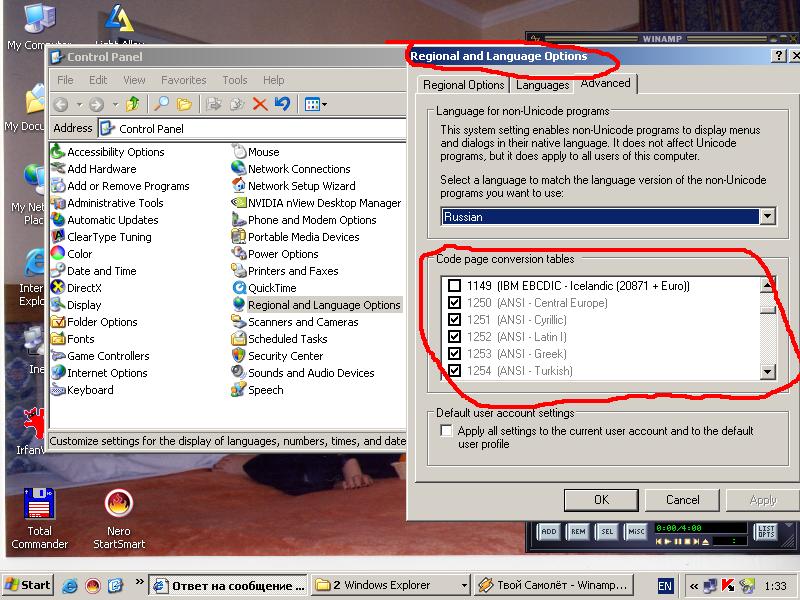Open Back button history dropdown arrow

point(79,105)
